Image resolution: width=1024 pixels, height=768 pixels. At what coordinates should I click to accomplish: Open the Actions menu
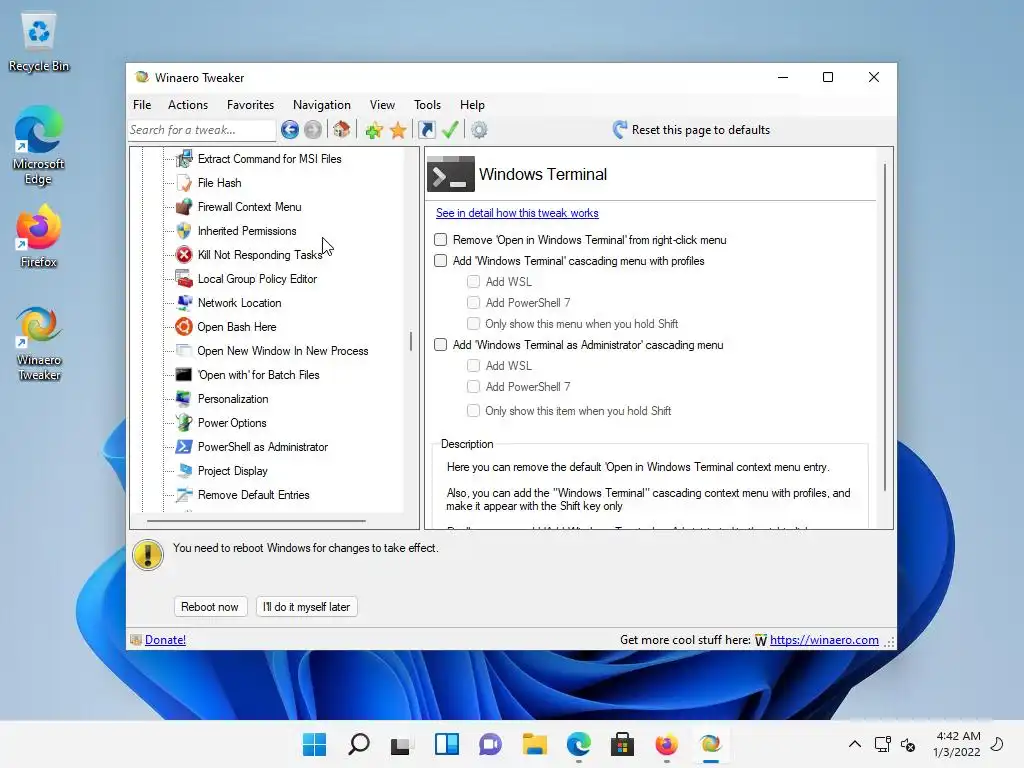tap(188, 105)
